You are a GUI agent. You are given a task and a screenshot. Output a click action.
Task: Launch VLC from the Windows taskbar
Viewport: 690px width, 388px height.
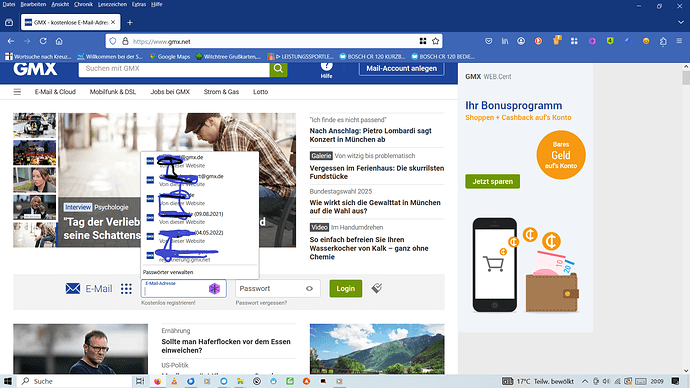pyautogui.click(x=174, y=381)
